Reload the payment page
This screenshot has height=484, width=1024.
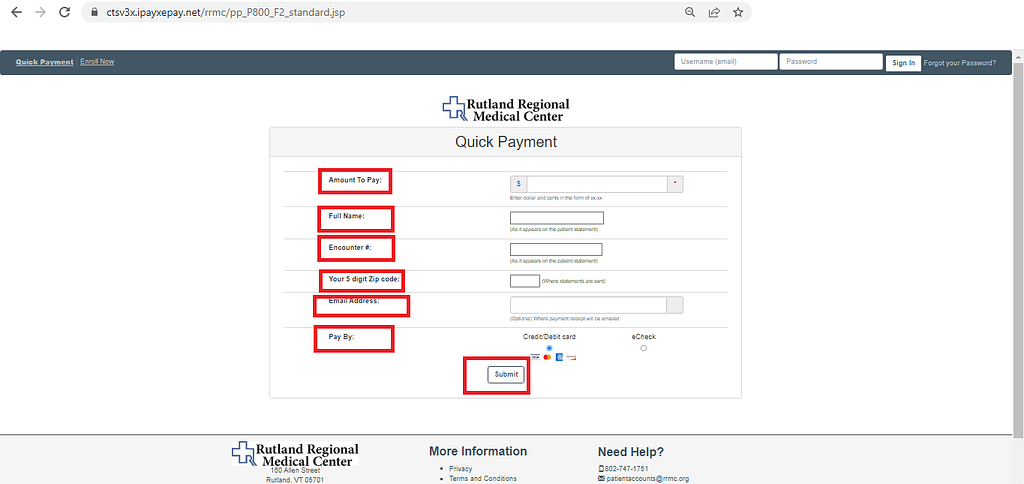(64, 12)
